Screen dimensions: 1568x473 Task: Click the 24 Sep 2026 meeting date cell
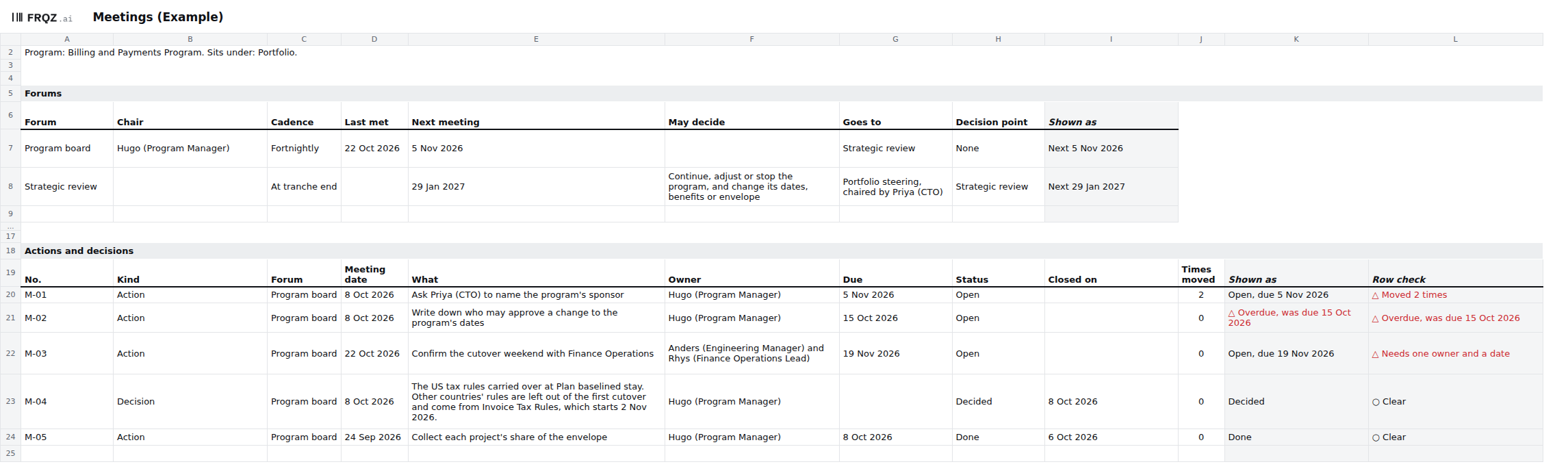pos(374,437)
